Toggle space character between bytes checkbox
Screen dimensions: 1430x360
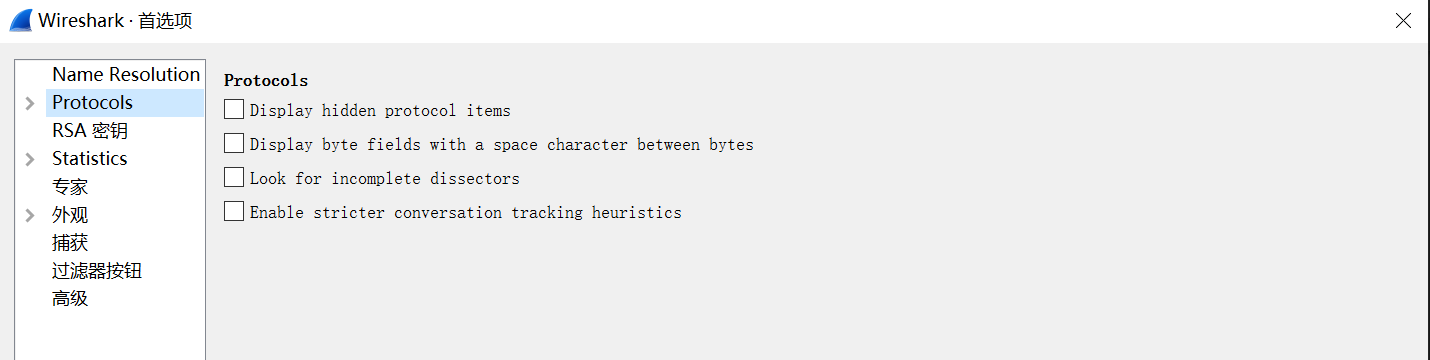(234, 144)
